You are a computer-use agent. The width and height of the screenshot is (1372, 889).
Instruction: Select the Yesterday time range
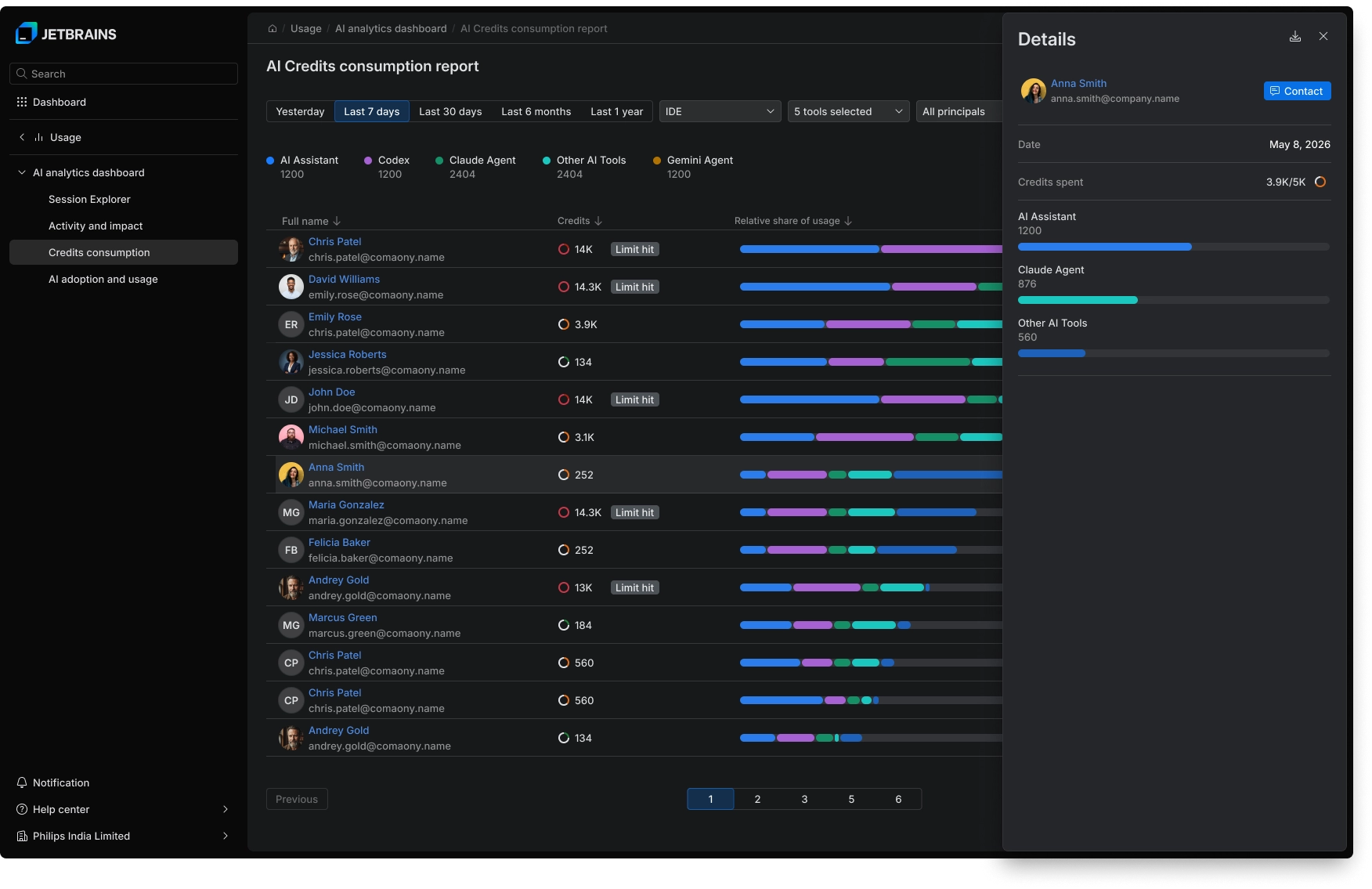click(x=300, y=112)
